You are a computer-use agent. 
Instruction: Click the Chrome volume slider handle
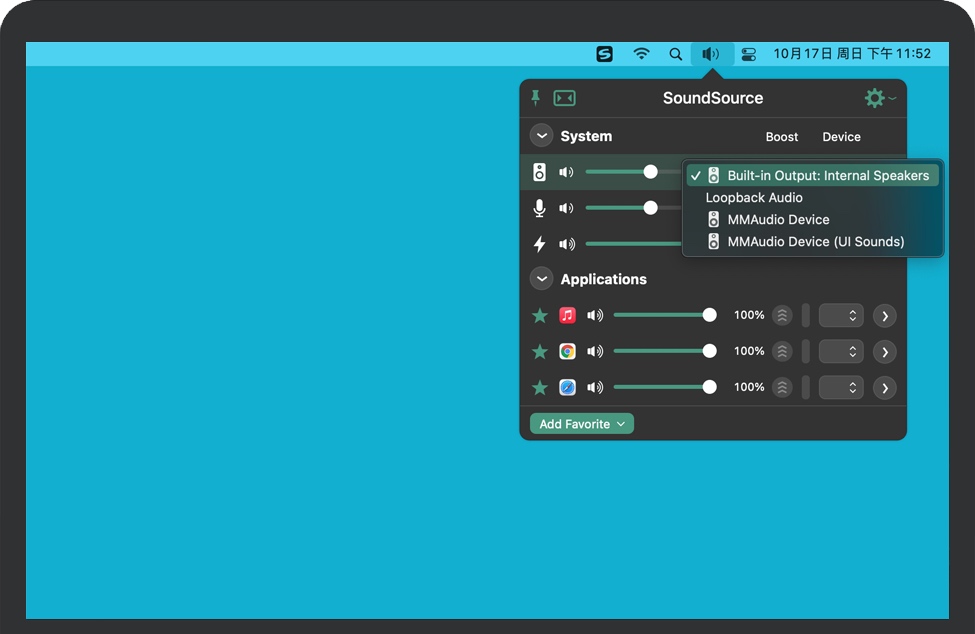(709, 351)
